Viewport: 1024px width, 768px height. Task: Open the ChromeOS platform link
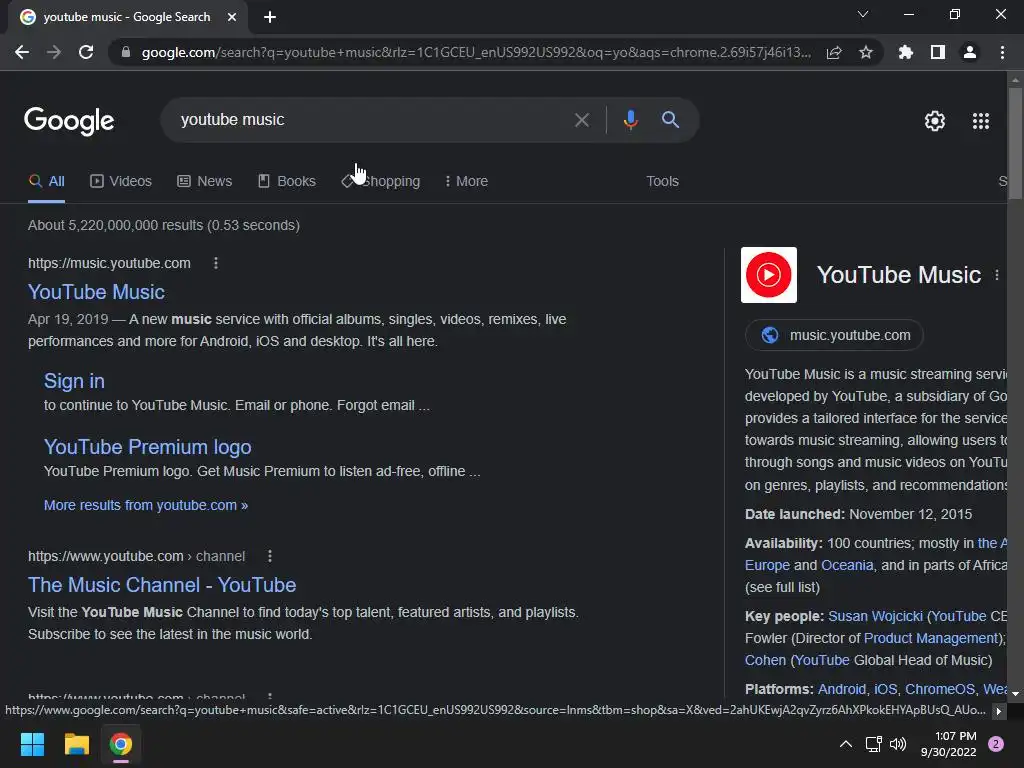(940, 689)
